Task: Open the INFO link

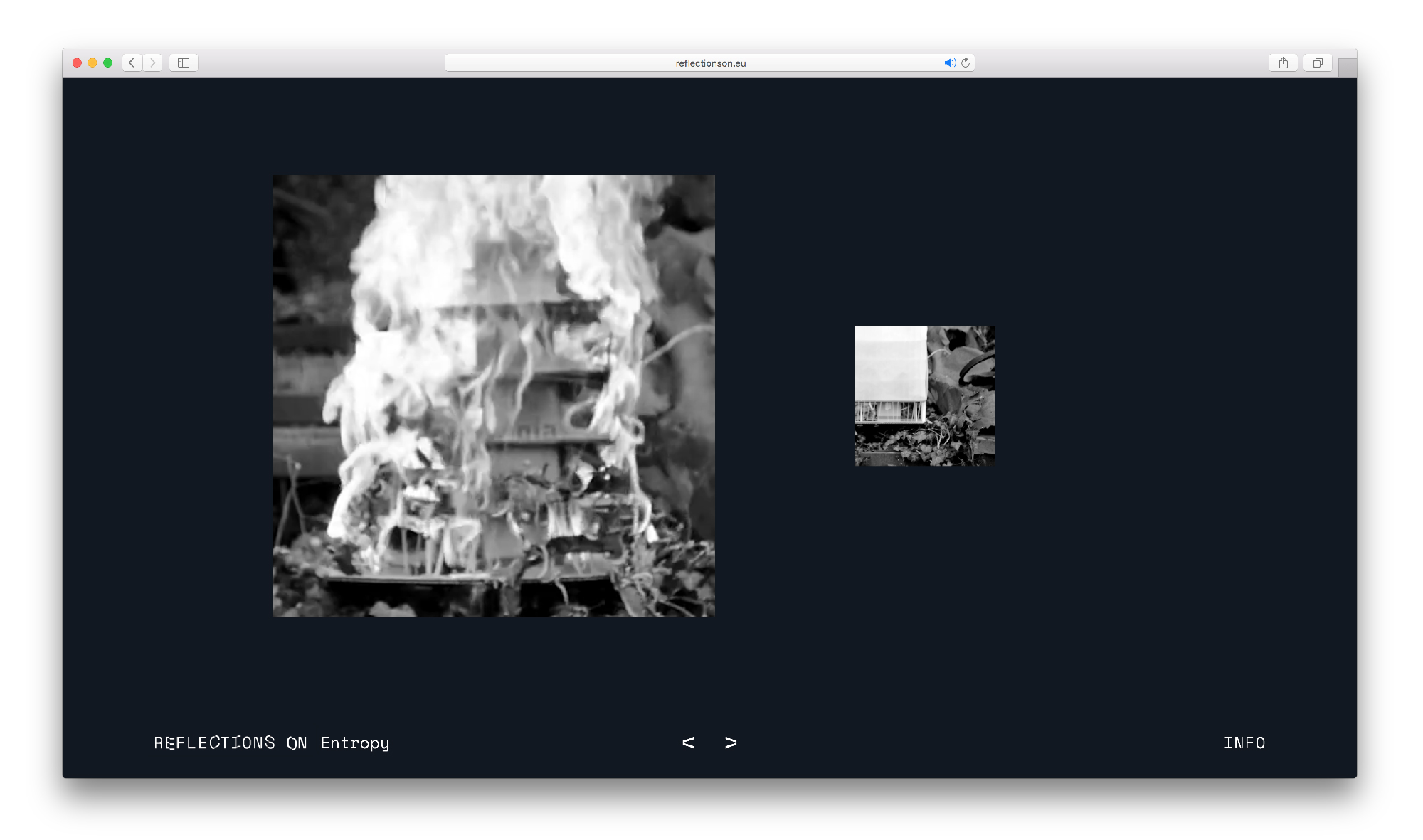Action: [1244, 743]
